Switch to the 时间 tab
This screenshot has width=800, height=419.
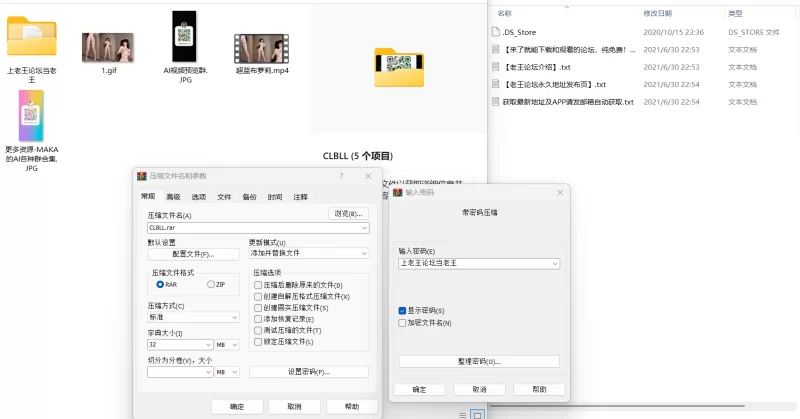tap(275, 197)
